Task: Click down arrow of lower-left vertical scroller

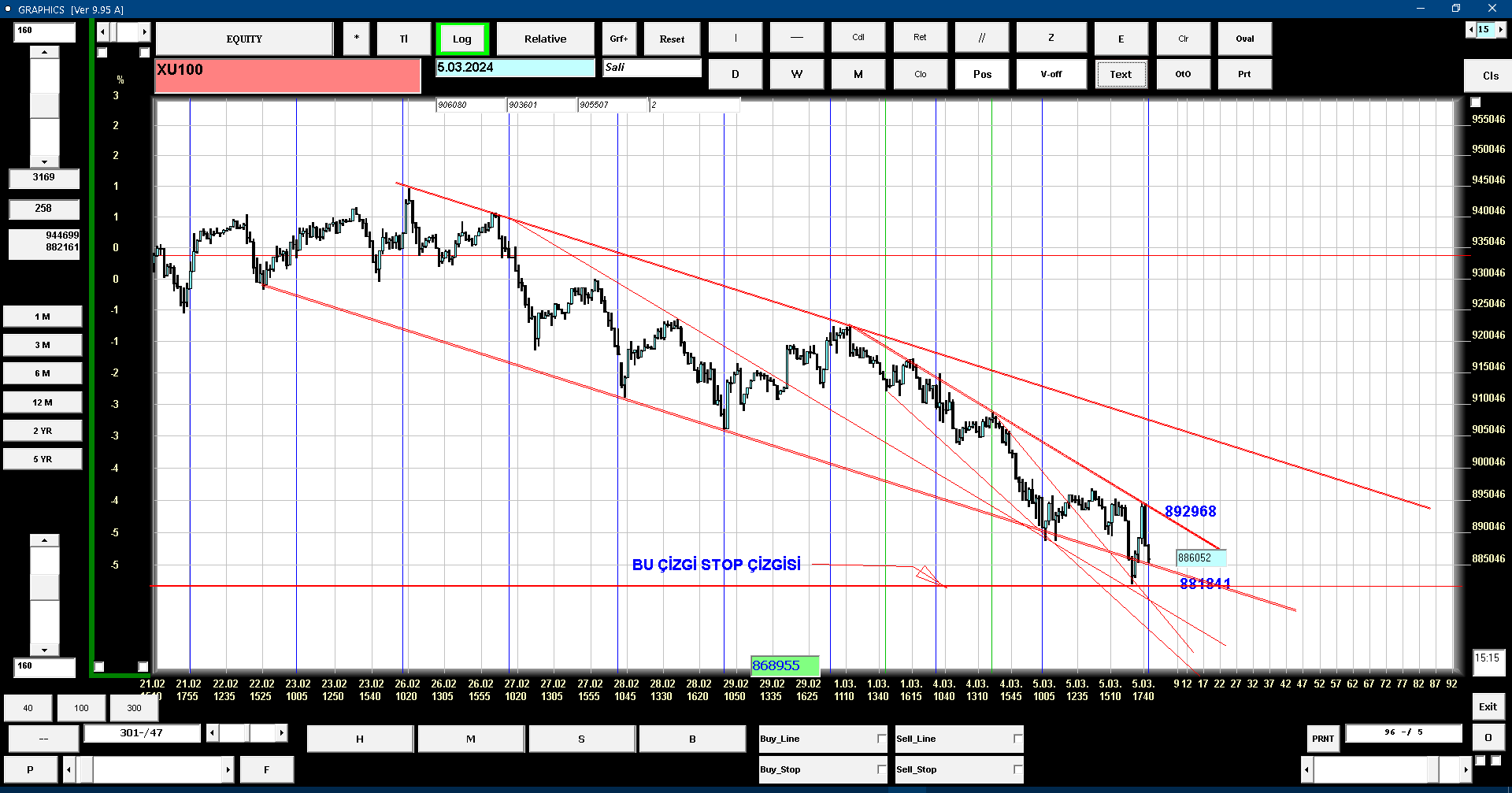Action: tap(44, 650)
